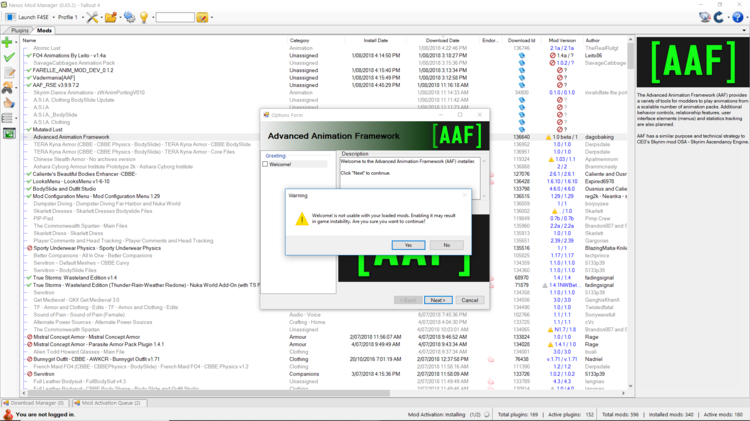Select the Mods tab
This screenshot has width=750, height=421.
(44, 30)
